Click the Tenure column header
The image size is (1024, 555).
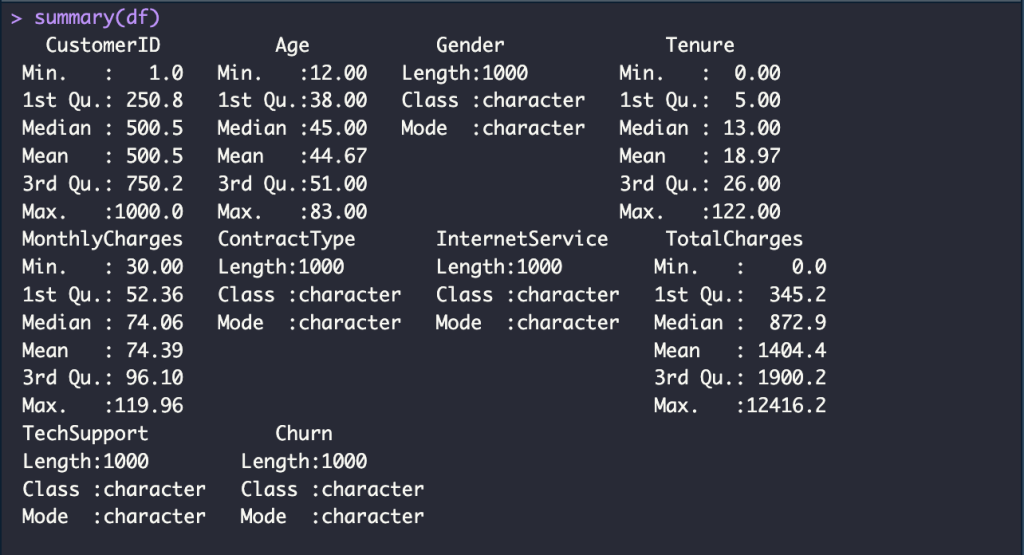[x=700, y=45]
